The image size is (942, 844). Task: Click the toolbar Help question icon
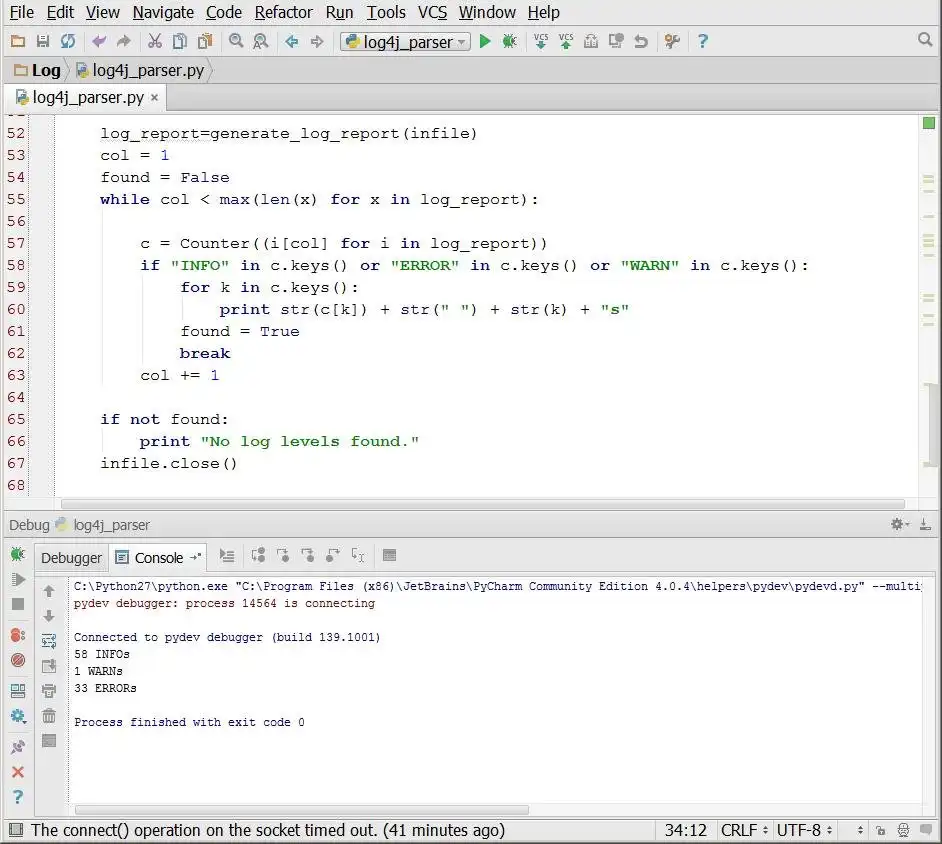tap(703, 41)
